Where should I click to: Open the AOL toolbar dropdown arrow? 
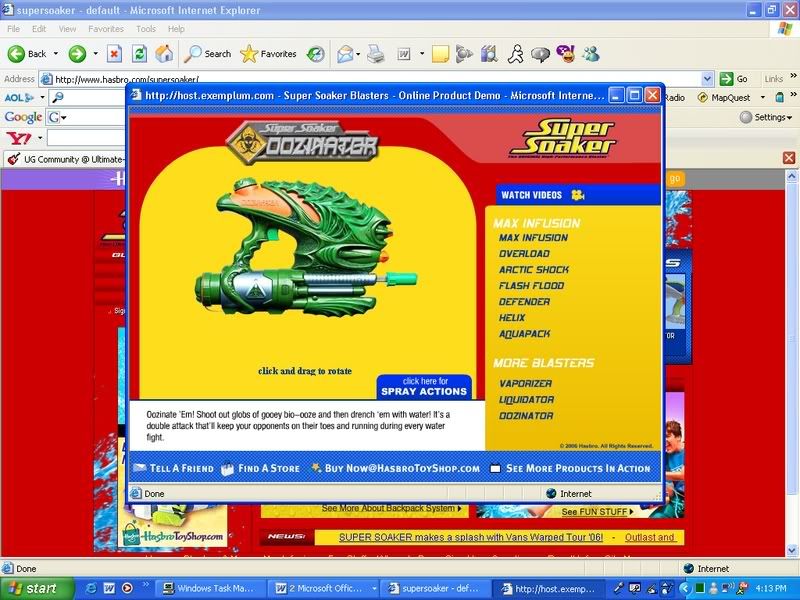tap(42, 97)
